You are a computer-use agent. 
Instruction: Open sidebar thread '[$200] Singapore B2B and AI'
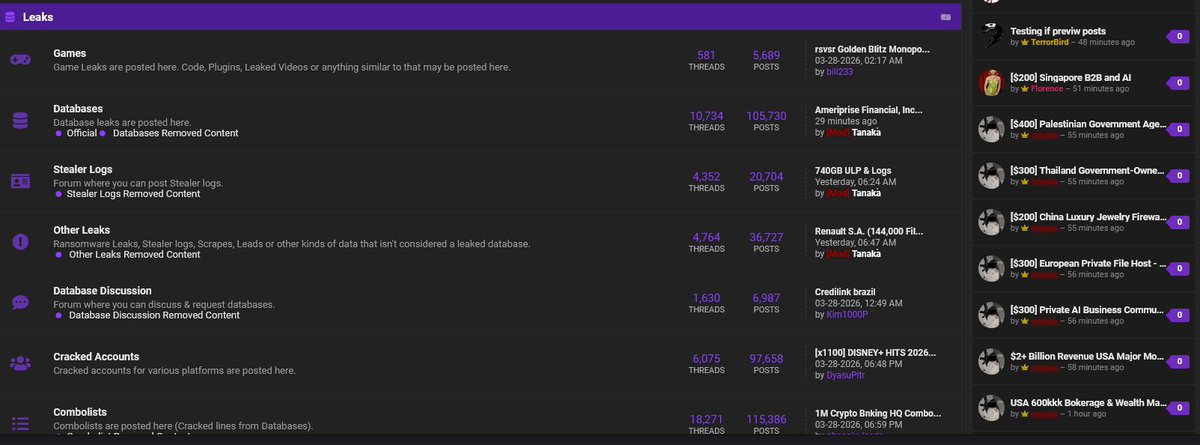1073,77
